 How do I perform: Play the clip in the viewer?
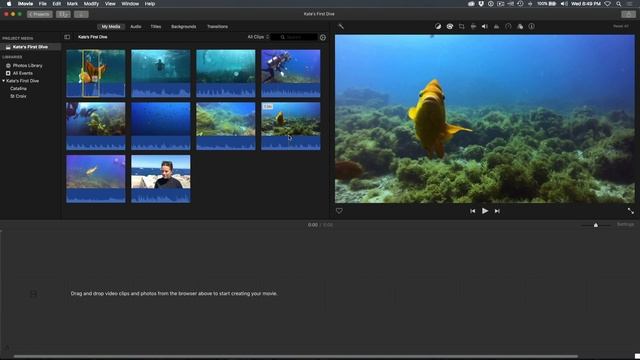click(x=485, y=211)
